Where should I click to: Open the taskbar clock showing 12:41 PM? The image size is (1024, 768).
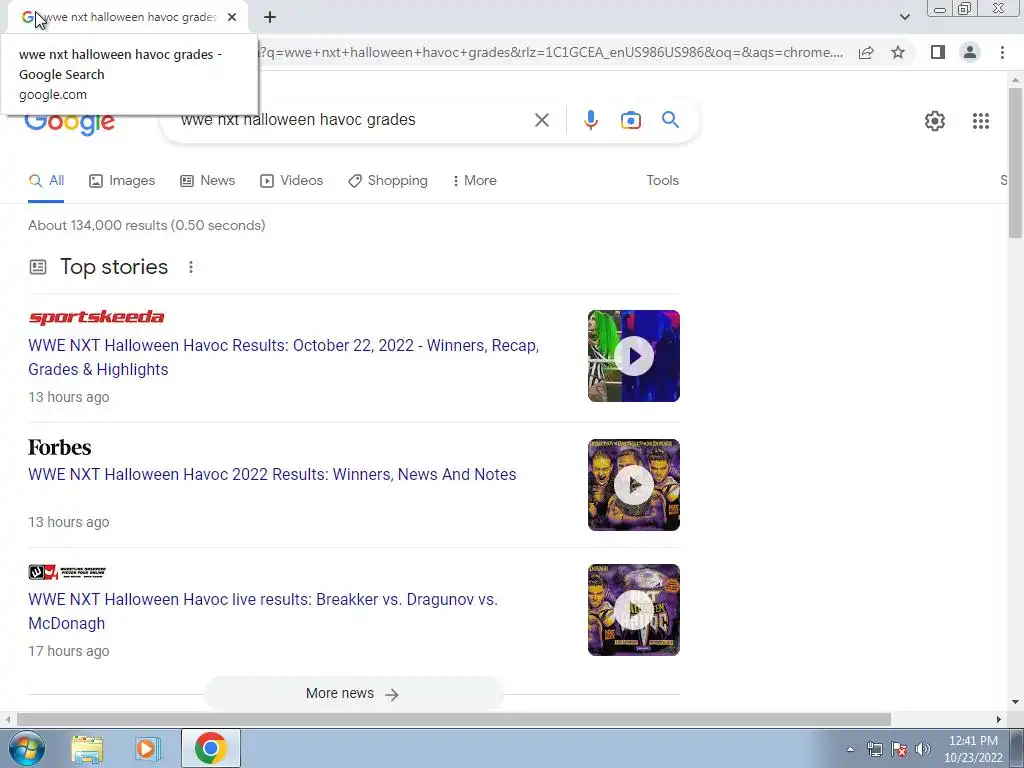pyautogui.click(x=973, y=749)
